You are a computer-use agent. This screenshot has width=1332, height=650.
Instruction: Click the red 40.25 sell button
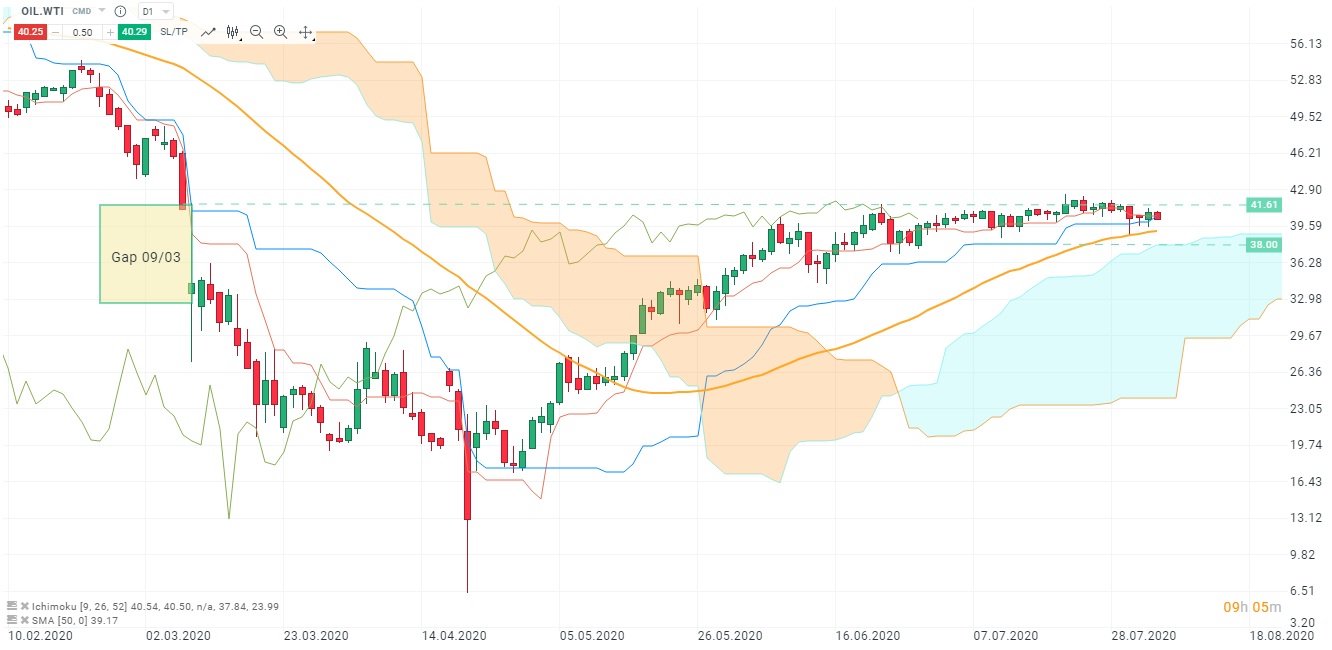[x=31, y=32]
